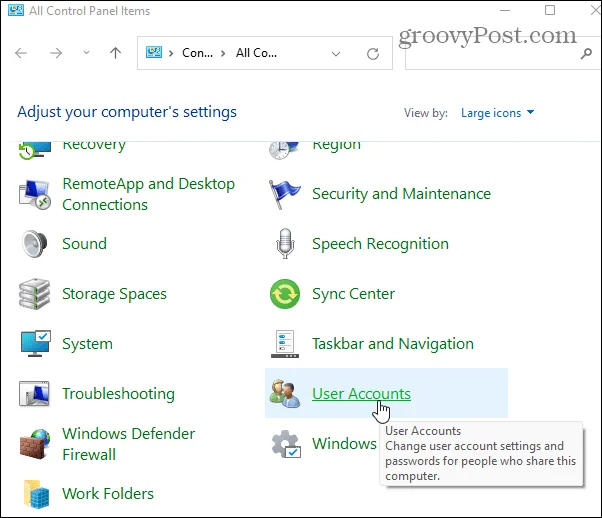Open the System link

coord(88,344)
